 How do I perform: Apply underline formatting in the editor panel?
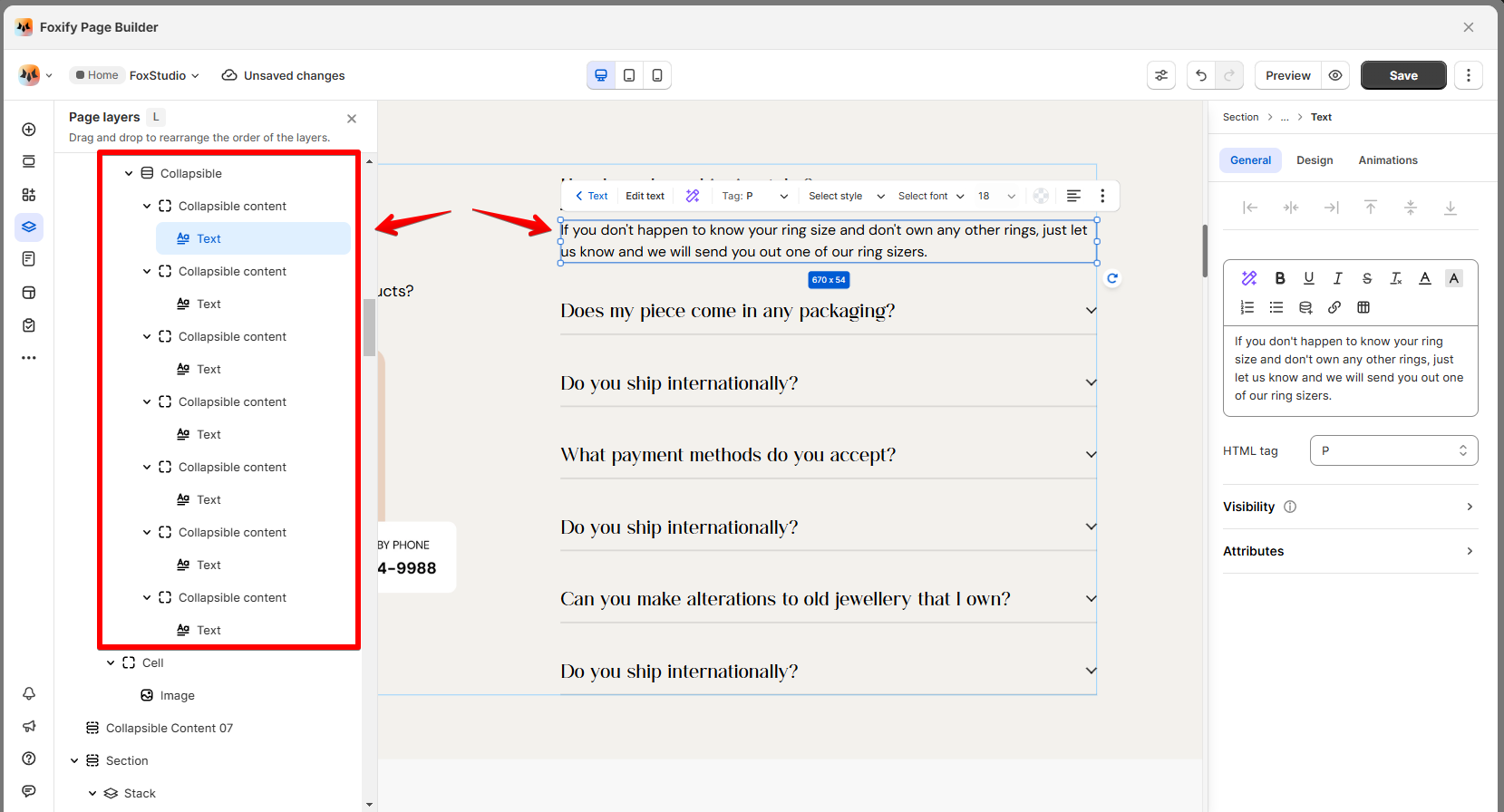click(x=1309, y=278)
